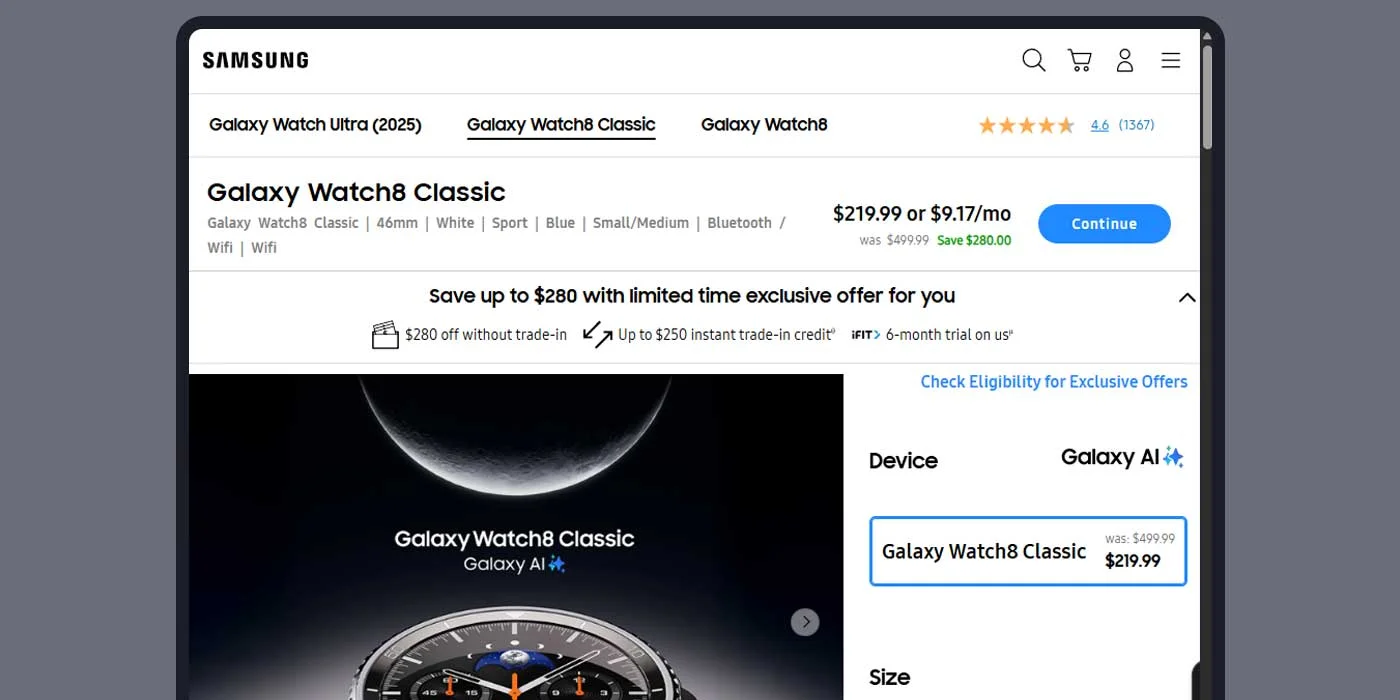The image size is (1400, 700).
Task: Click the iFIT trial logo
Action: tap(865, 335)
